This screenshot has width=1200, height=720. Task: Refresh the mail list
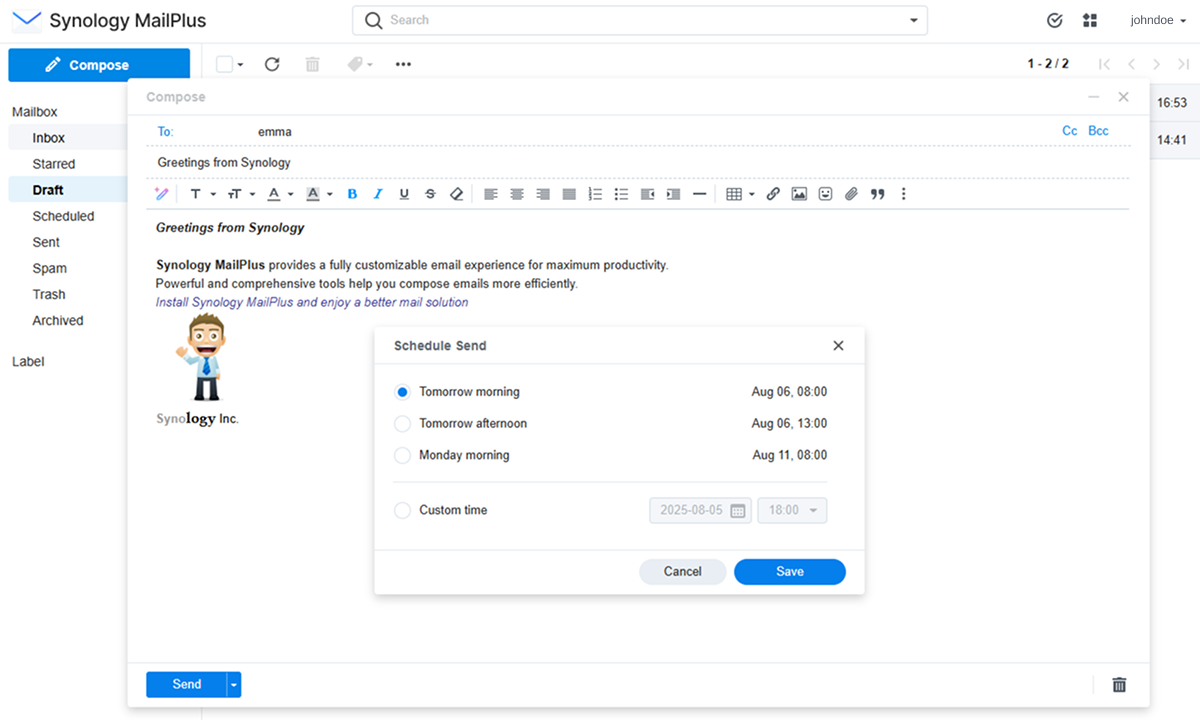pos(272,64)
